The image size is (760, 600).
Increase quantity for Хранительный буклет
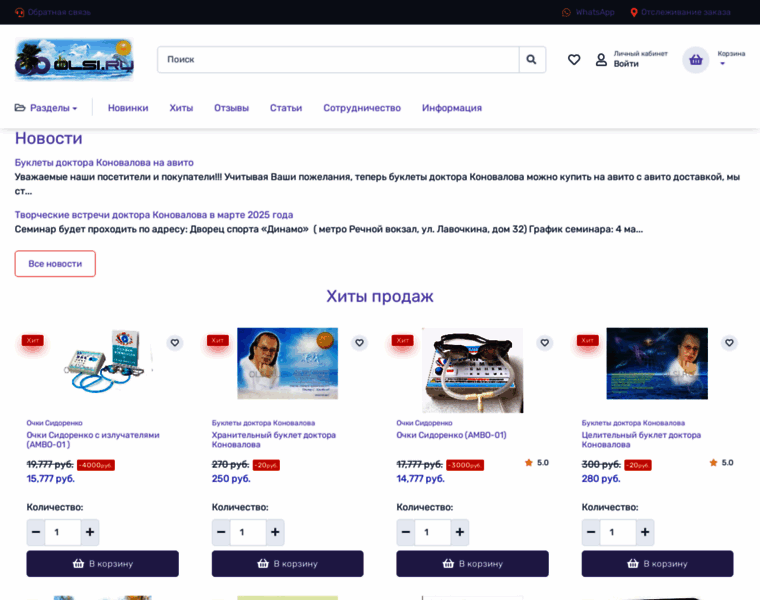point(275,532)
